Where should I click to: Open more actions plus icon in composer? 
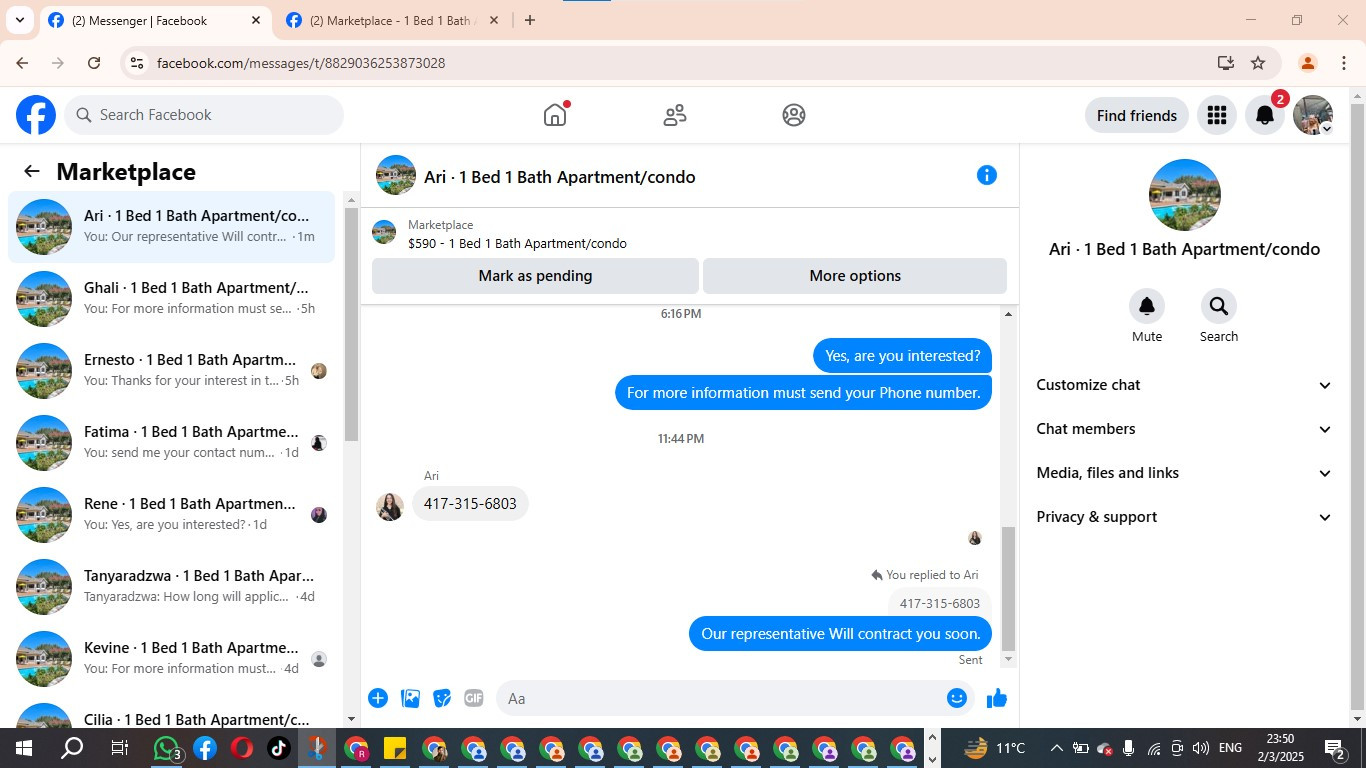pos(378,698)
